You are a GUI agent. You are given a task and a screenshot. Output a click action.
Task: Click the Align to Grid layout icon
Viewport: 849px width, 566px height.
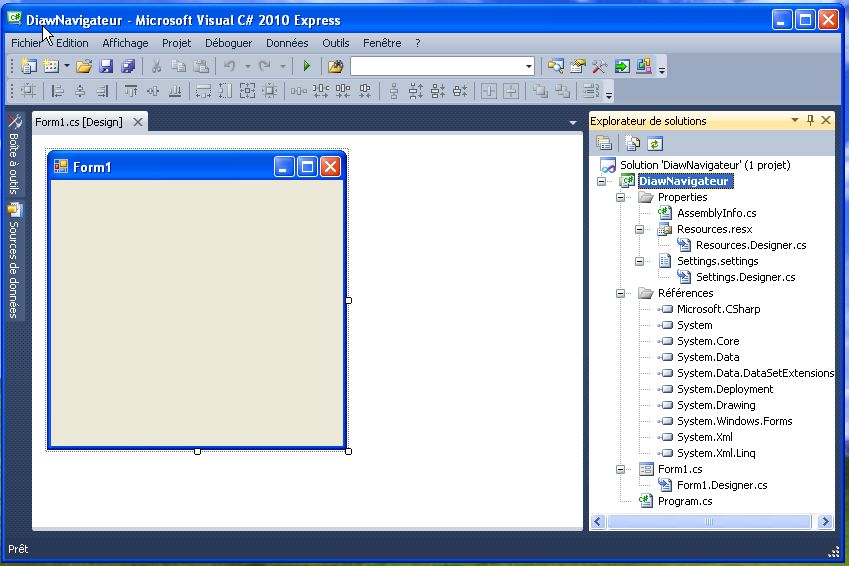click(28, 92)
